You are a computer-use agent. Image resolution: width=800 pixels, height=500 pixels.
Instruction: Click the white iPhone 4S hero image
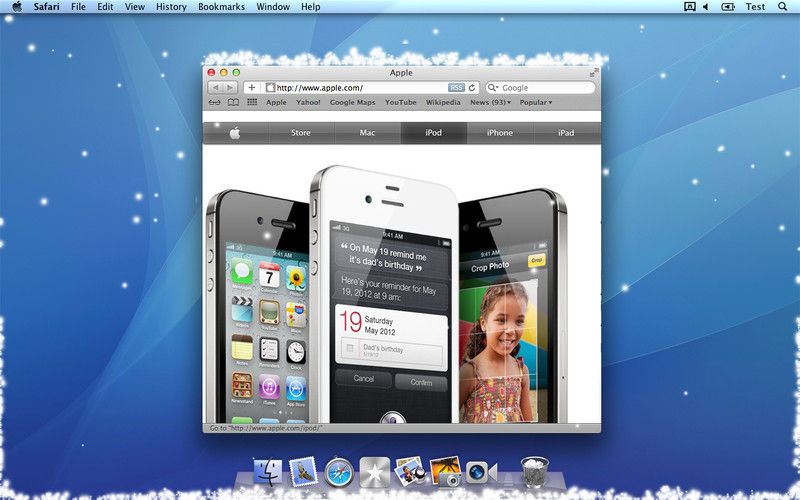pos(385,295)
